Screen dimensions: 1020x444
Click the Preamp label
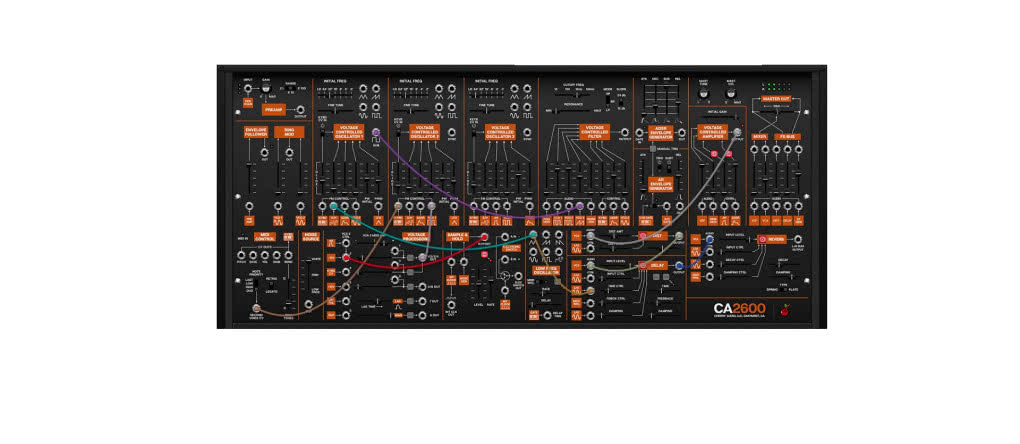click(274, 110)
